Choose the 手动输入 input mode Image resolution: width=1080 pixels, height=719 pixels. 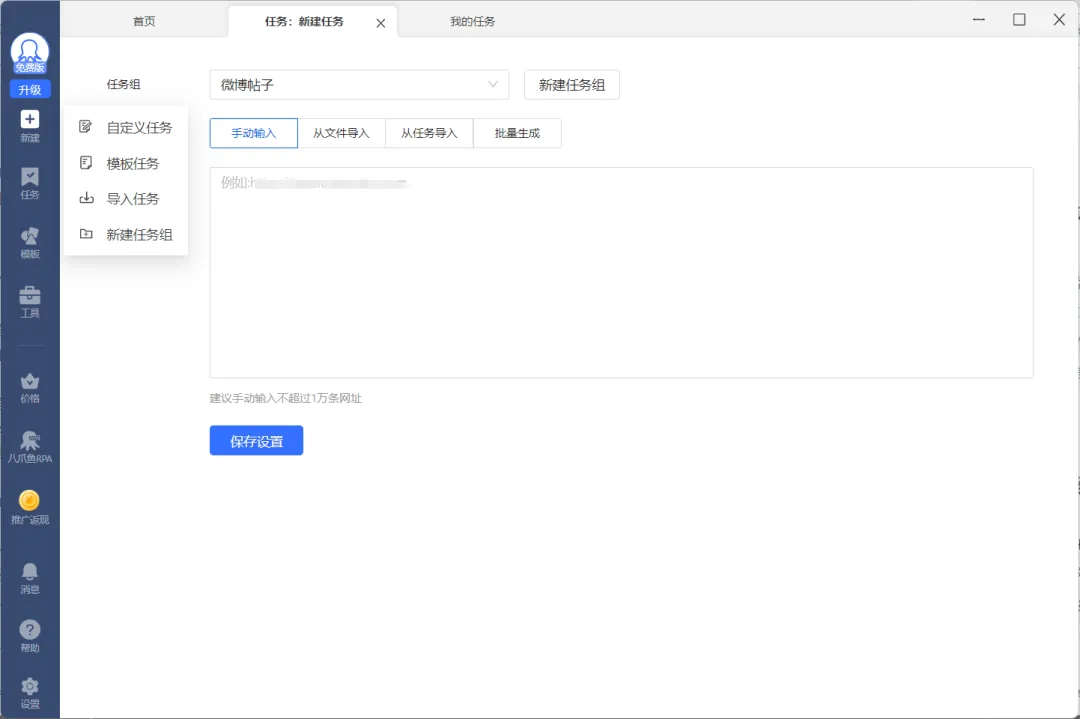coord(253,133)
